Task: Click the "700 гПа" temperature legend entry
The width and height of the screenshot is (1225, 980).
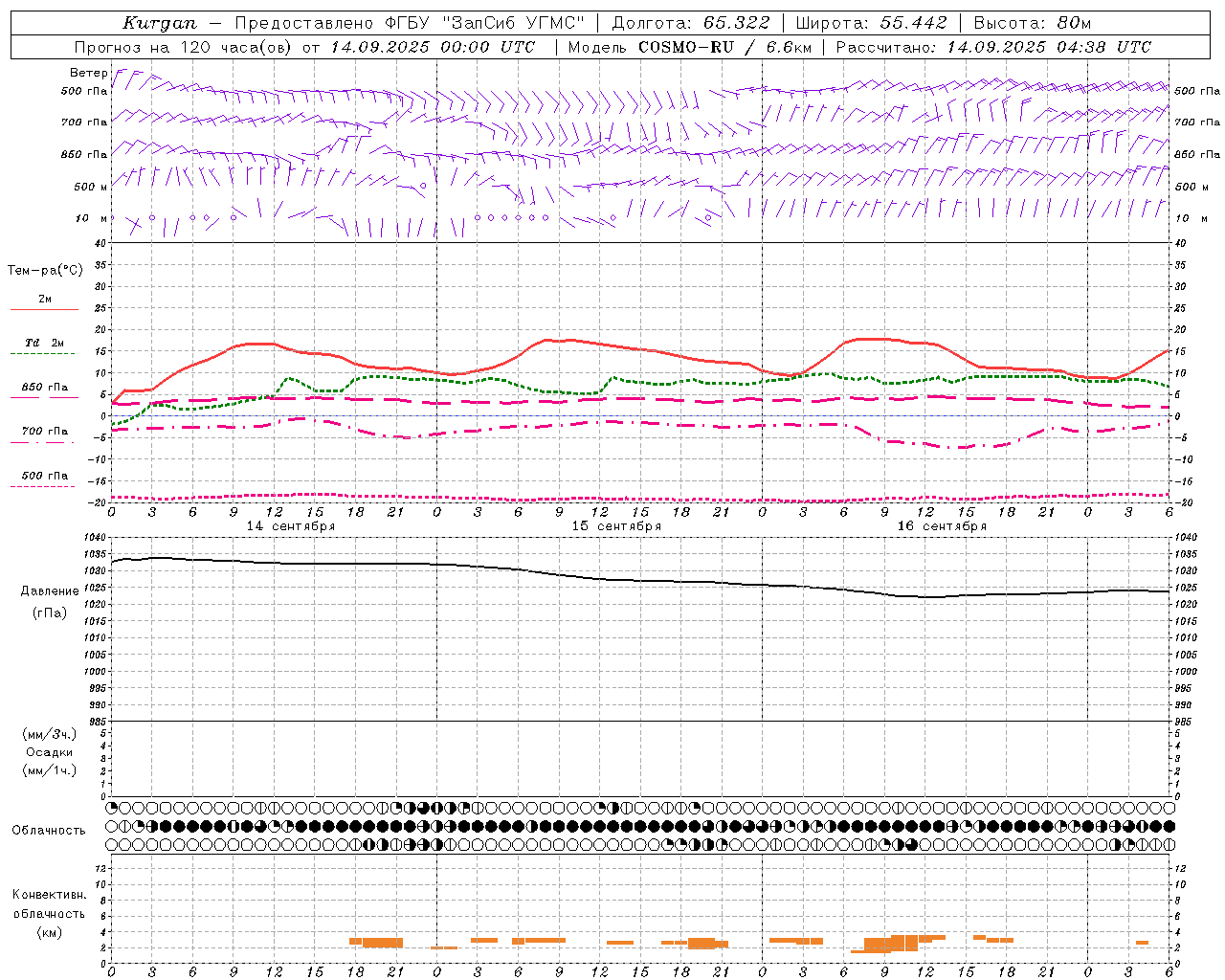Action: 44,432
